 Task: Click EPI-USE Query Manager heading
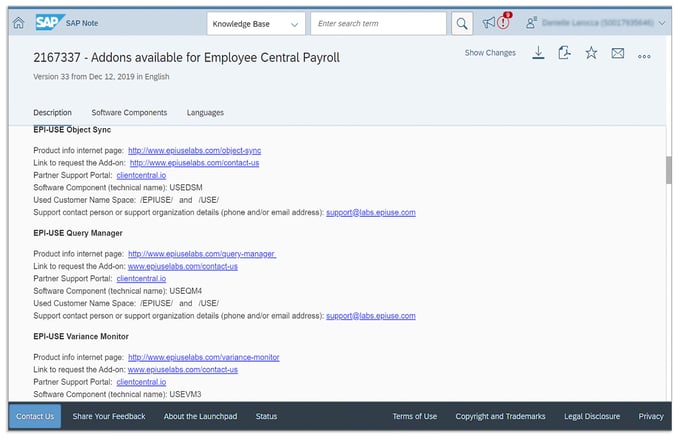78,233
